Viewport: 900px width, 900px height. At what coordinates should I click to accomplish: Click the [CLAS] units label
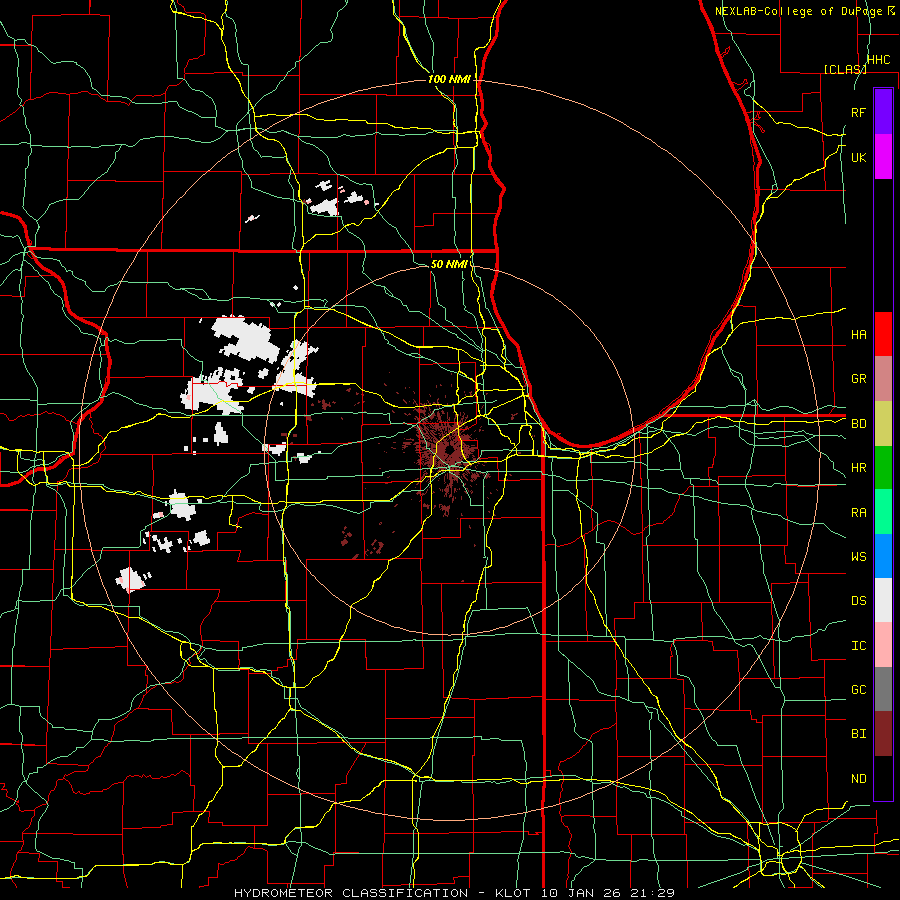[x=845, y=69]
